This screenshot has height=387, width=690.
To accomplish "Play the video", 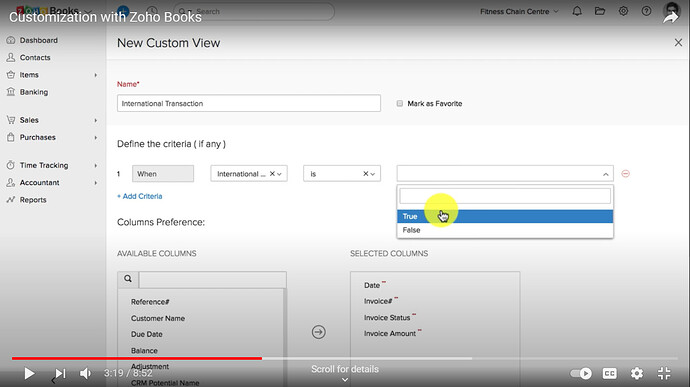I will [x=29, y=373].
